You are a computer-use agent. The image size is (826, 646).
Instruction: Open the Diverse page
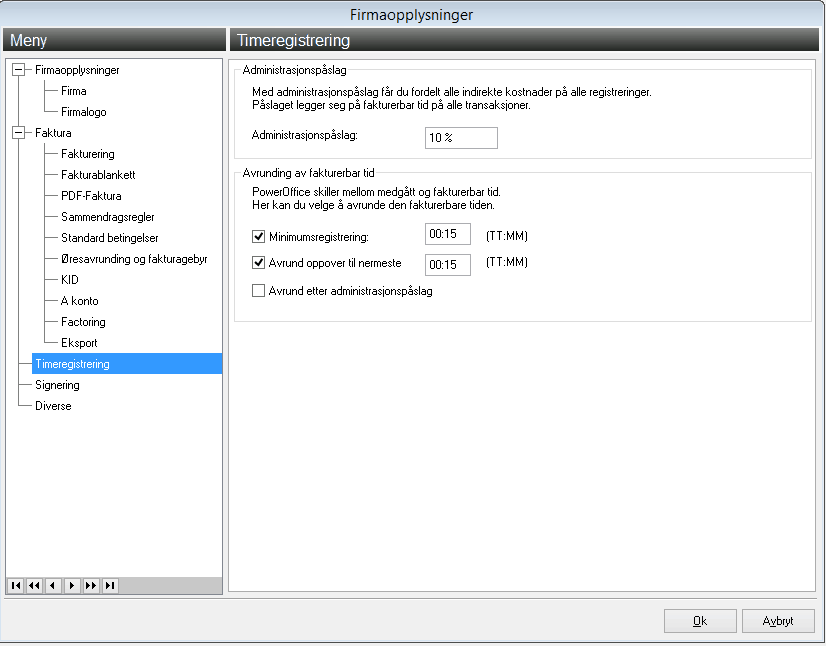click(53, 406)
